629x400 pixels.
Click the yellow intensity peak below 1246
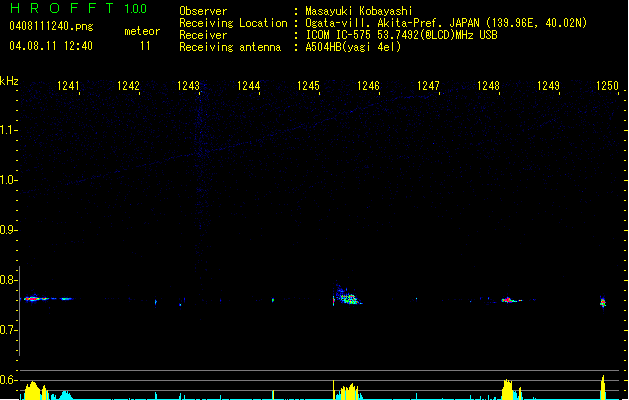(x=350, y=392)
